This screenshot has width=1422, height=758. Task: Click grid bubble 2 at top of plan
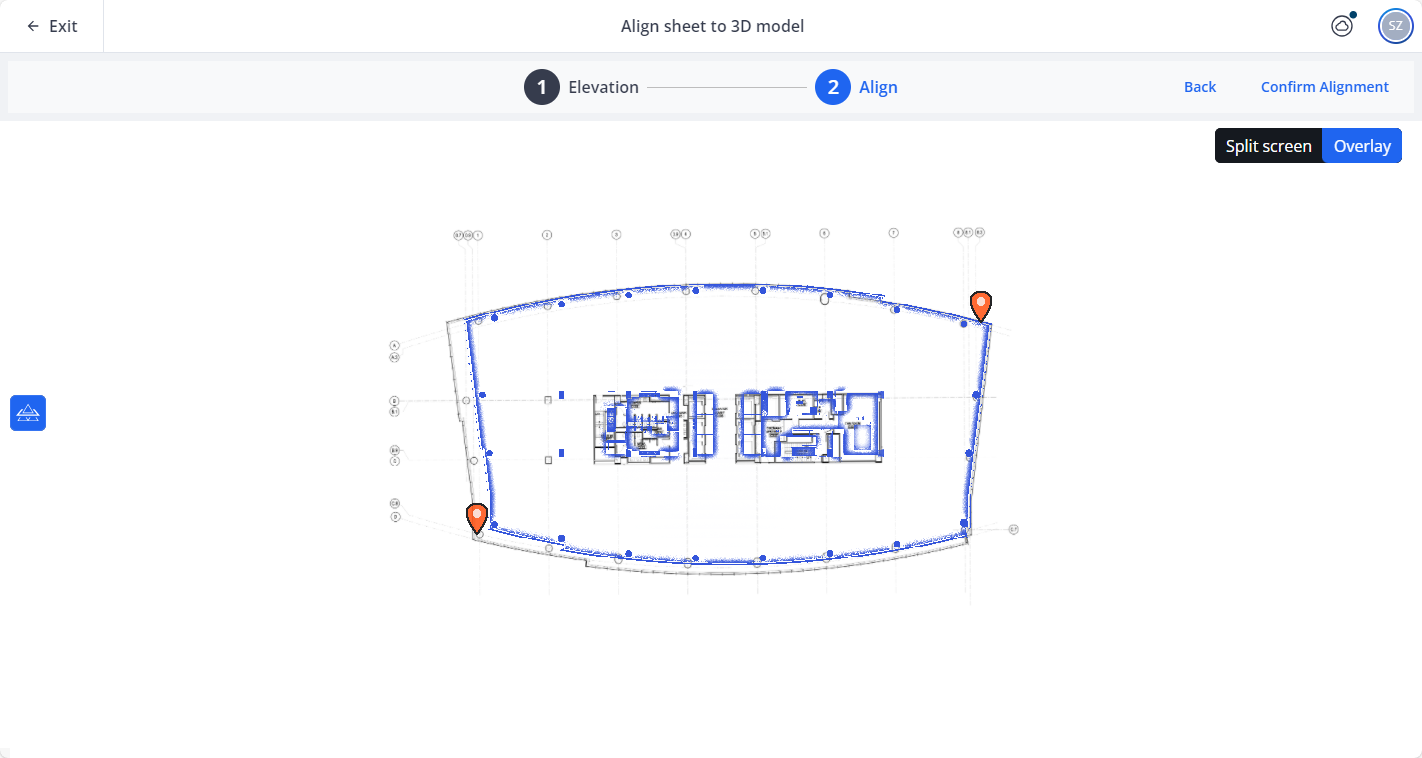(x=547, y=235)
